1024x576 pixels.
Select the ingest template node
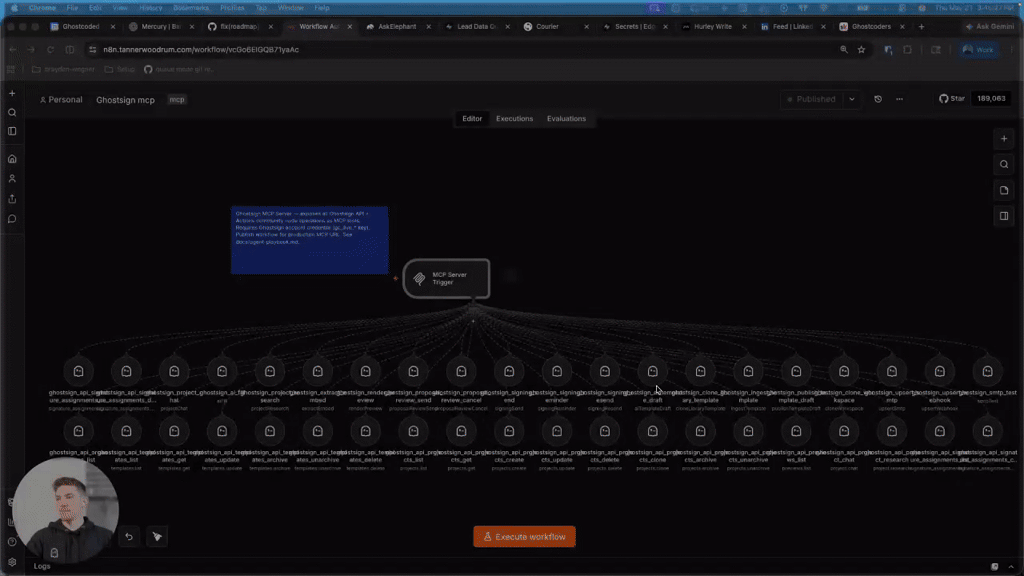coord(748,371)
